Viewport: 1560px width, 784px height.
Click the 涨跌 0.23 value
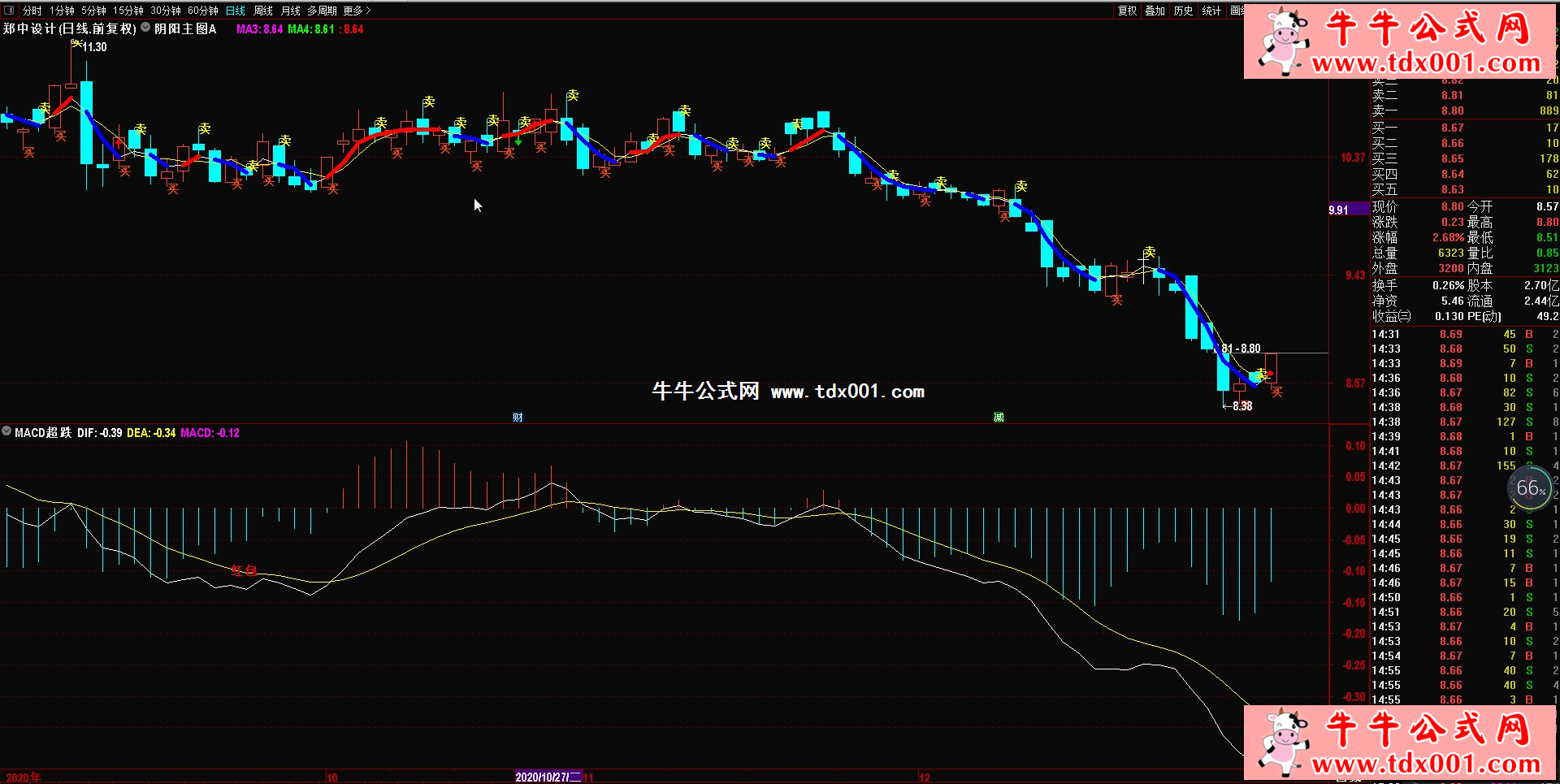1453,222
